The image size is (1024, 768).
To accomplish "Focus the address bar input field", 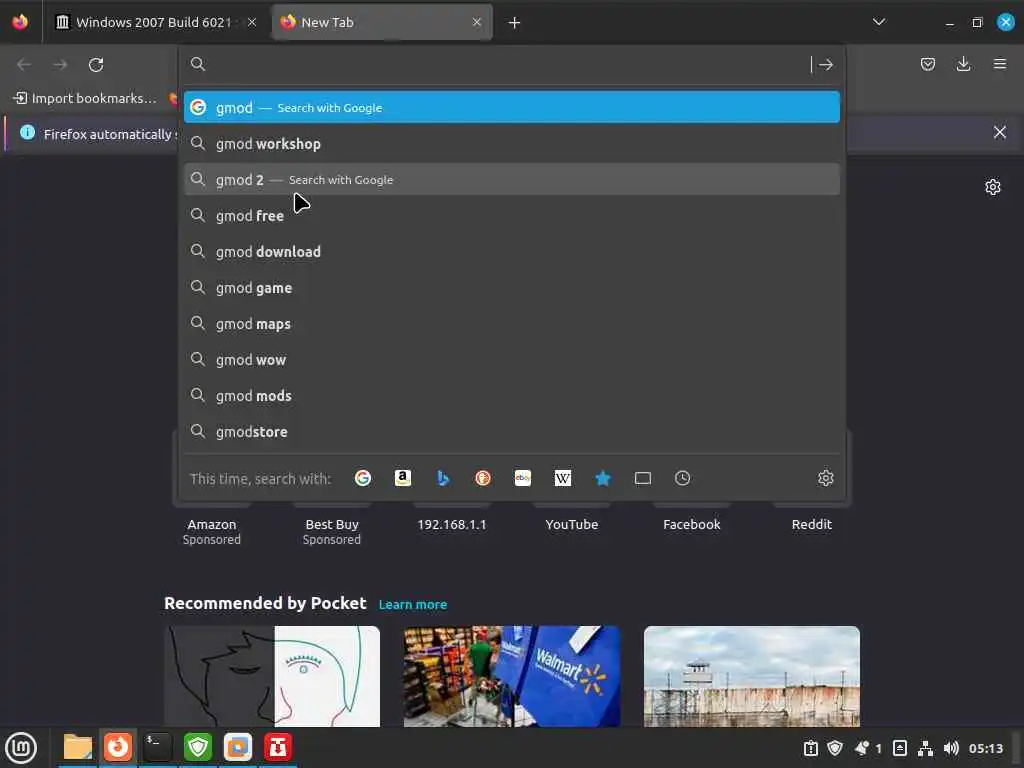I will click(x=506, y=64).
